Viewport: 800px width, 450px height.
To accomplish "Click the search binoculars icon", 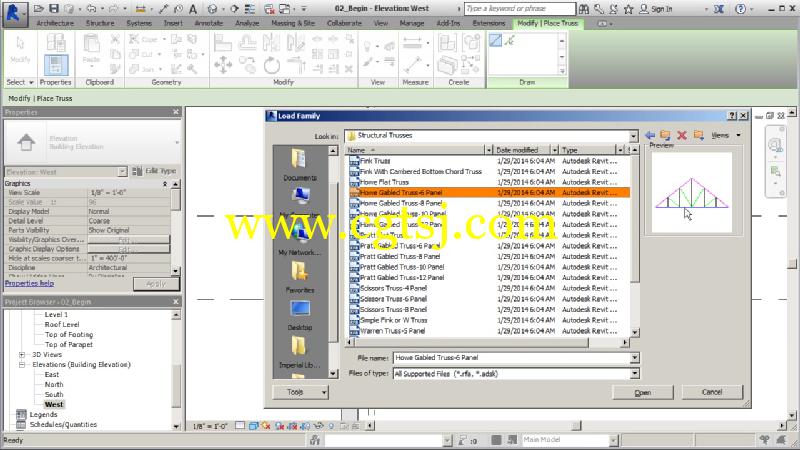I will (x=584, y=9).
